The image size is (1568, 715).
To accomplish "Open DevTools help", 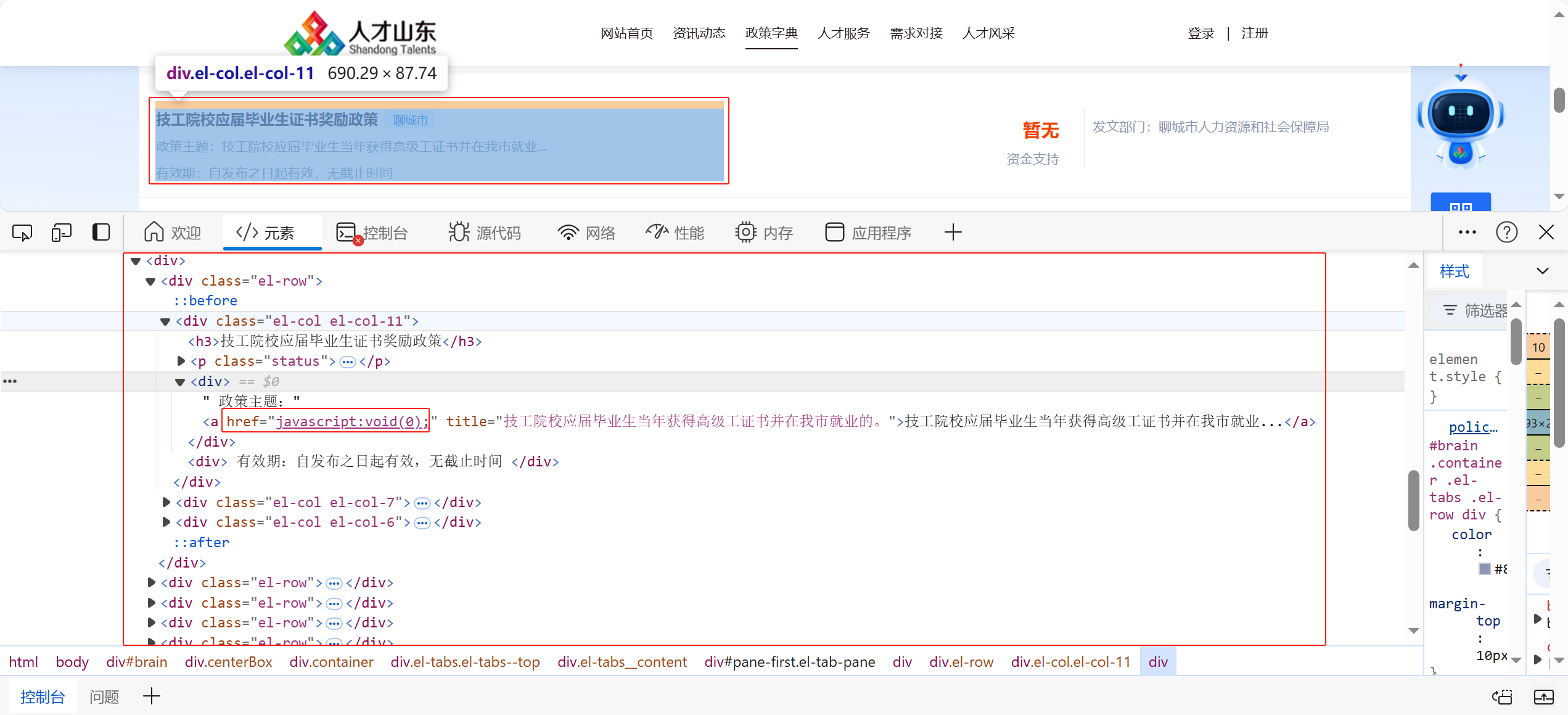I will click(1506, 232).
